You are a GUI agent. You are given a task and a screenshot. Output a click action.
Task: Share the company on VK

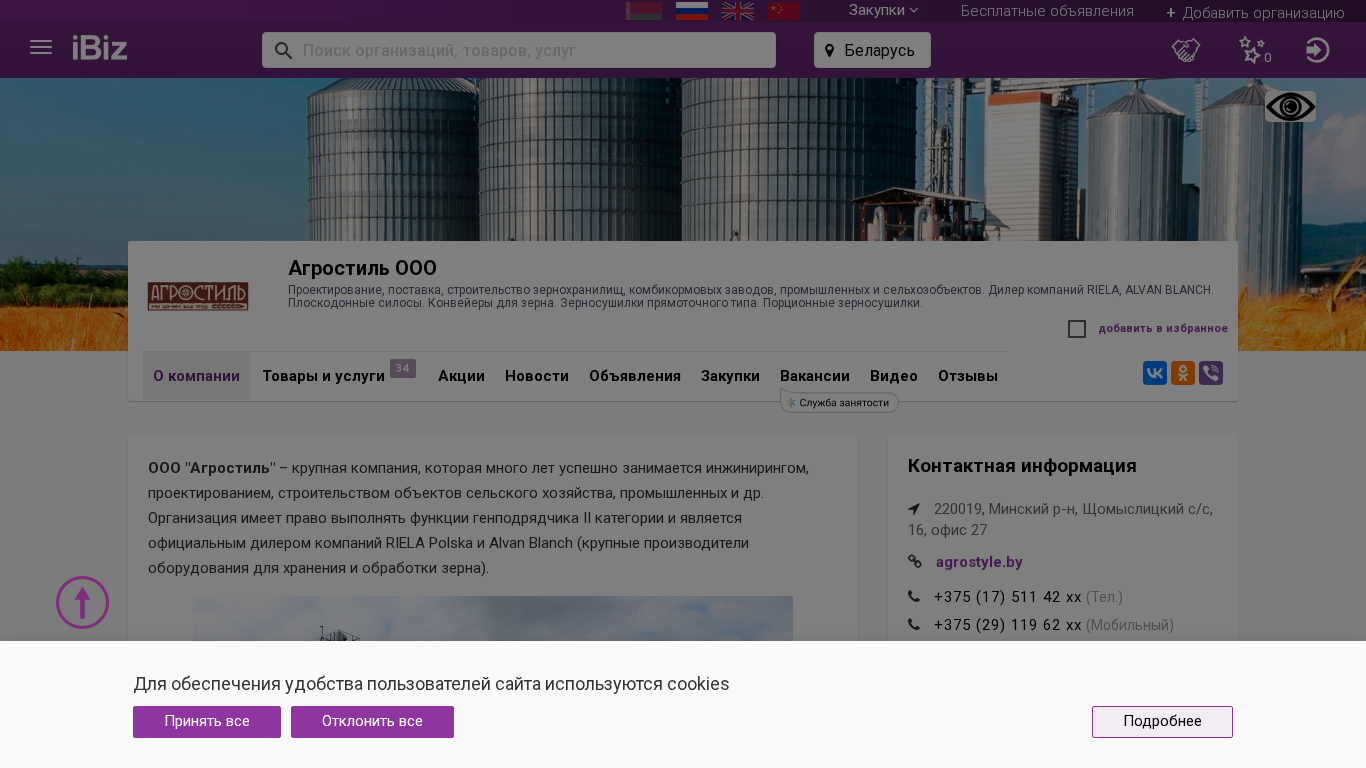1155,373
